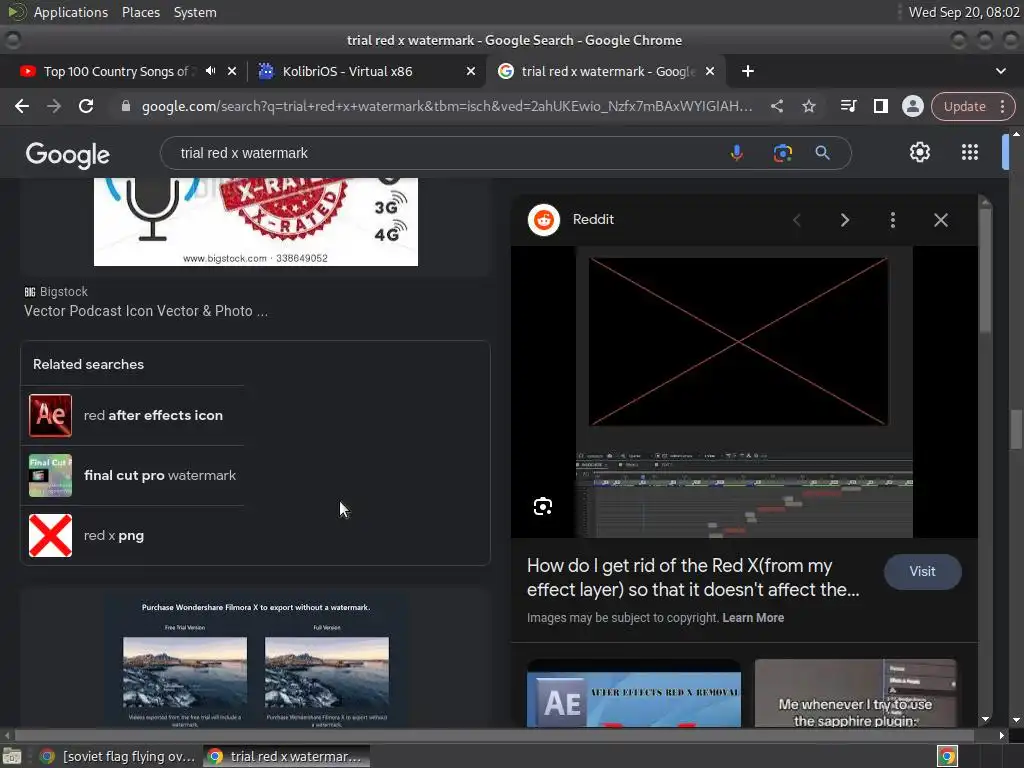
Task: Share this page using the share icon
Action: click(x=776, y=106)
